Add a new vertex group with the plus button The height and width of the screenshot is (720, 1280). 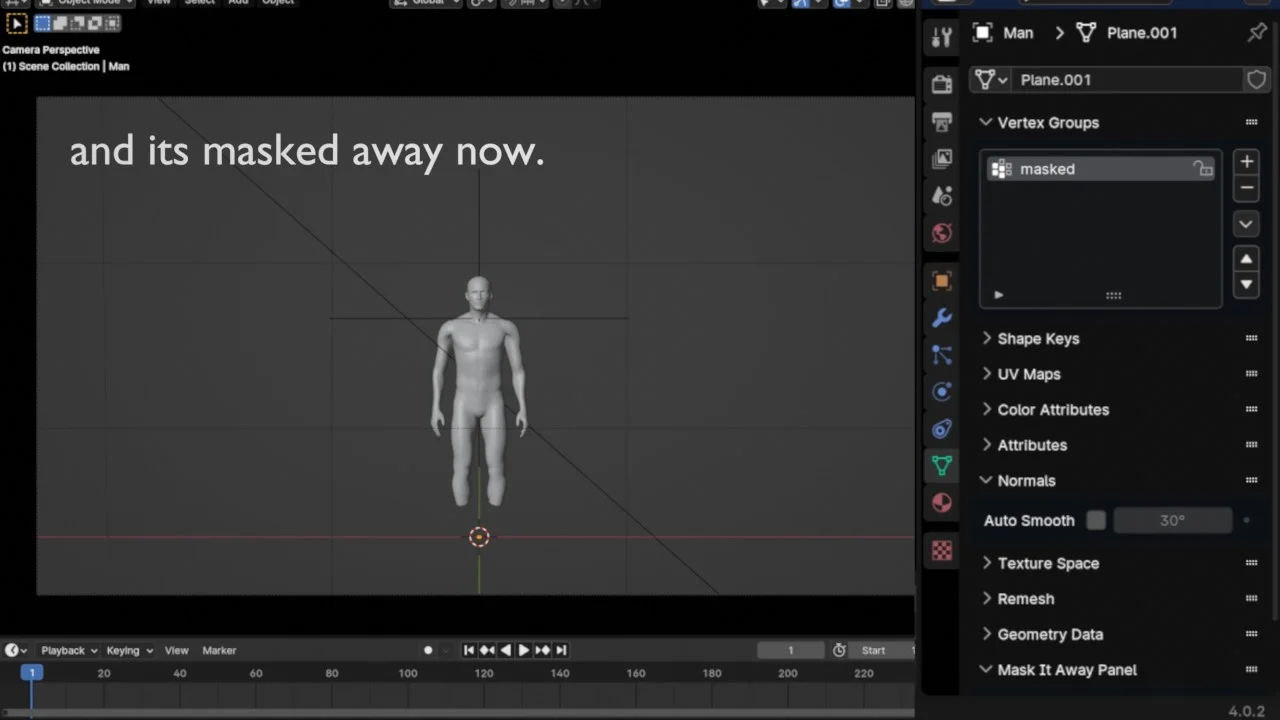1246,161
